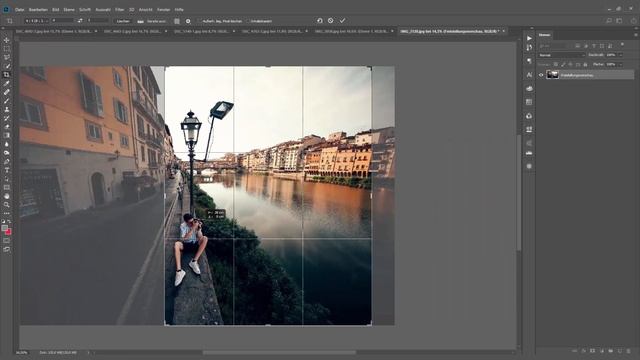Select the Horizontal Type tool
640x360 pixels.
point(7,170)
